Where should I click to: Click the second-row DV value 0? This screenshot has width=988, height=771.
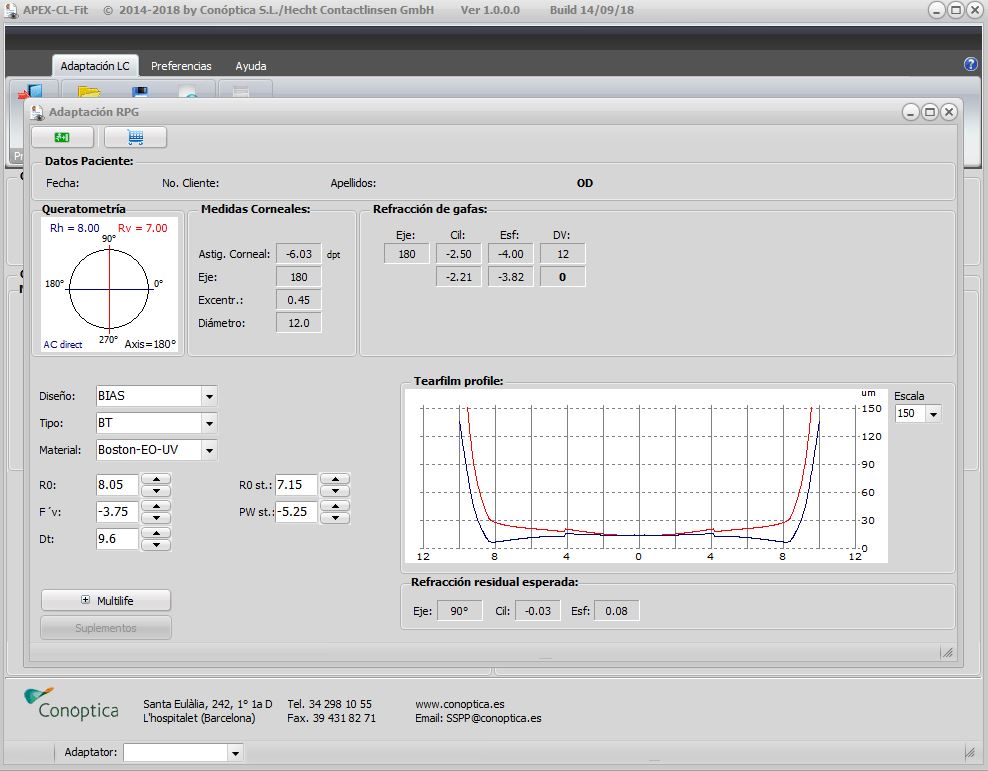point(563,277)
